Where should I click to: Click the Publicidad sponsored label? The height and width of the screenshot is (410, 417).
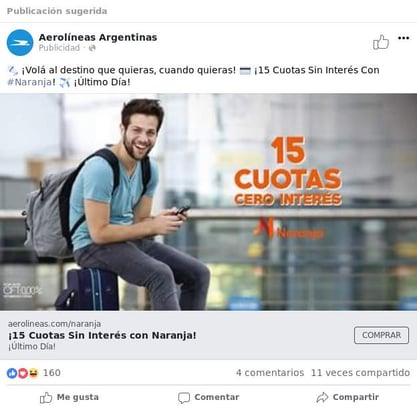(x=59, y=48)
